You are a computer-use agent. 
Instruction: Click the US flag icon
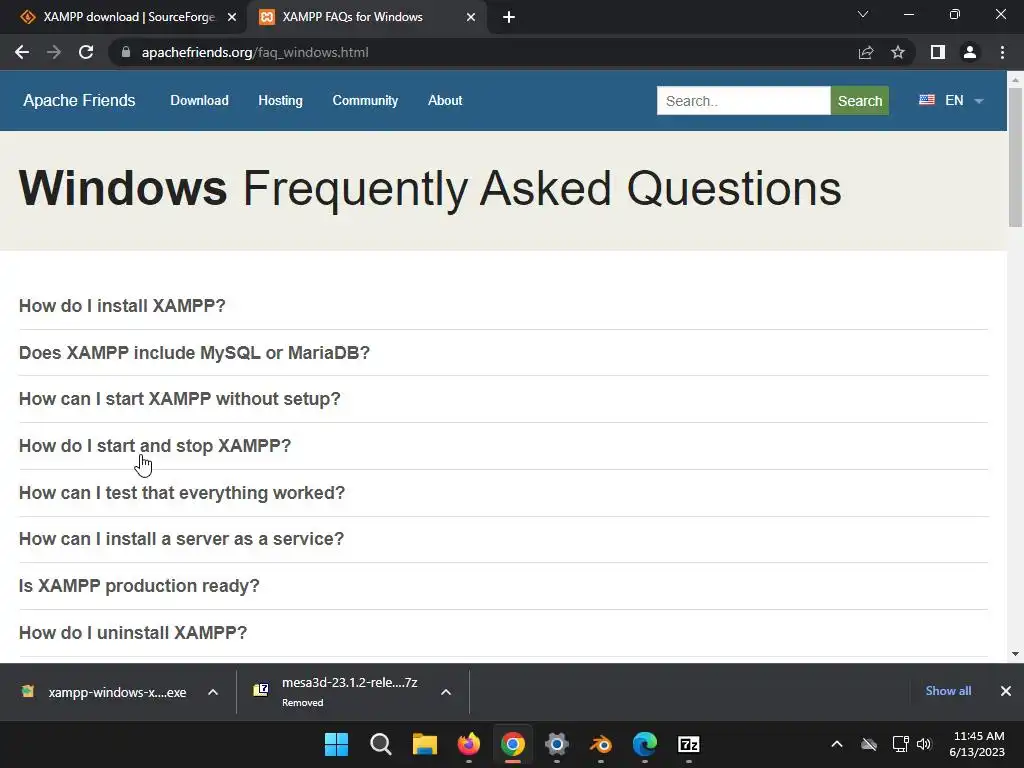927,100
